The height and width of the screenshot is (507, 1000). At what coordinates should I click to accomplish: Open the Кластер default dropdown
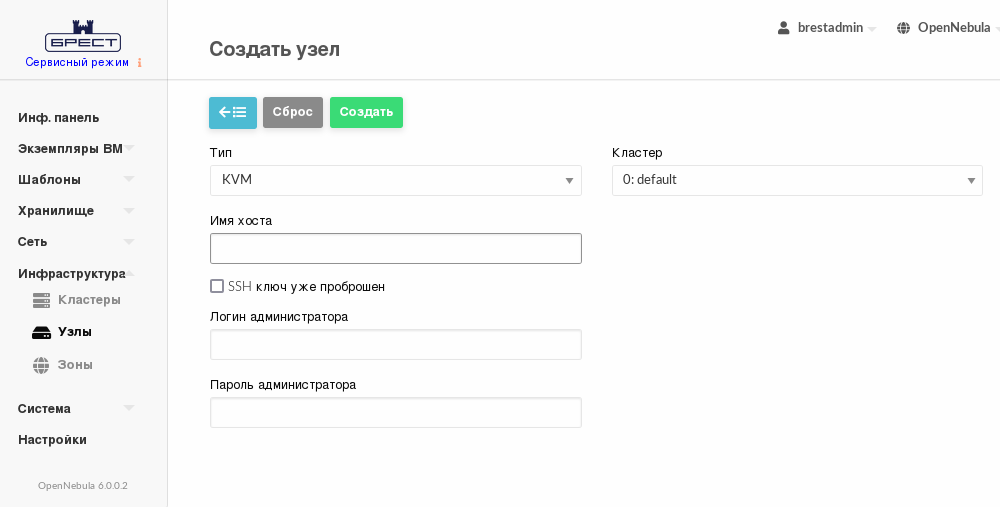pyautogui.click(x=796, y=180)
